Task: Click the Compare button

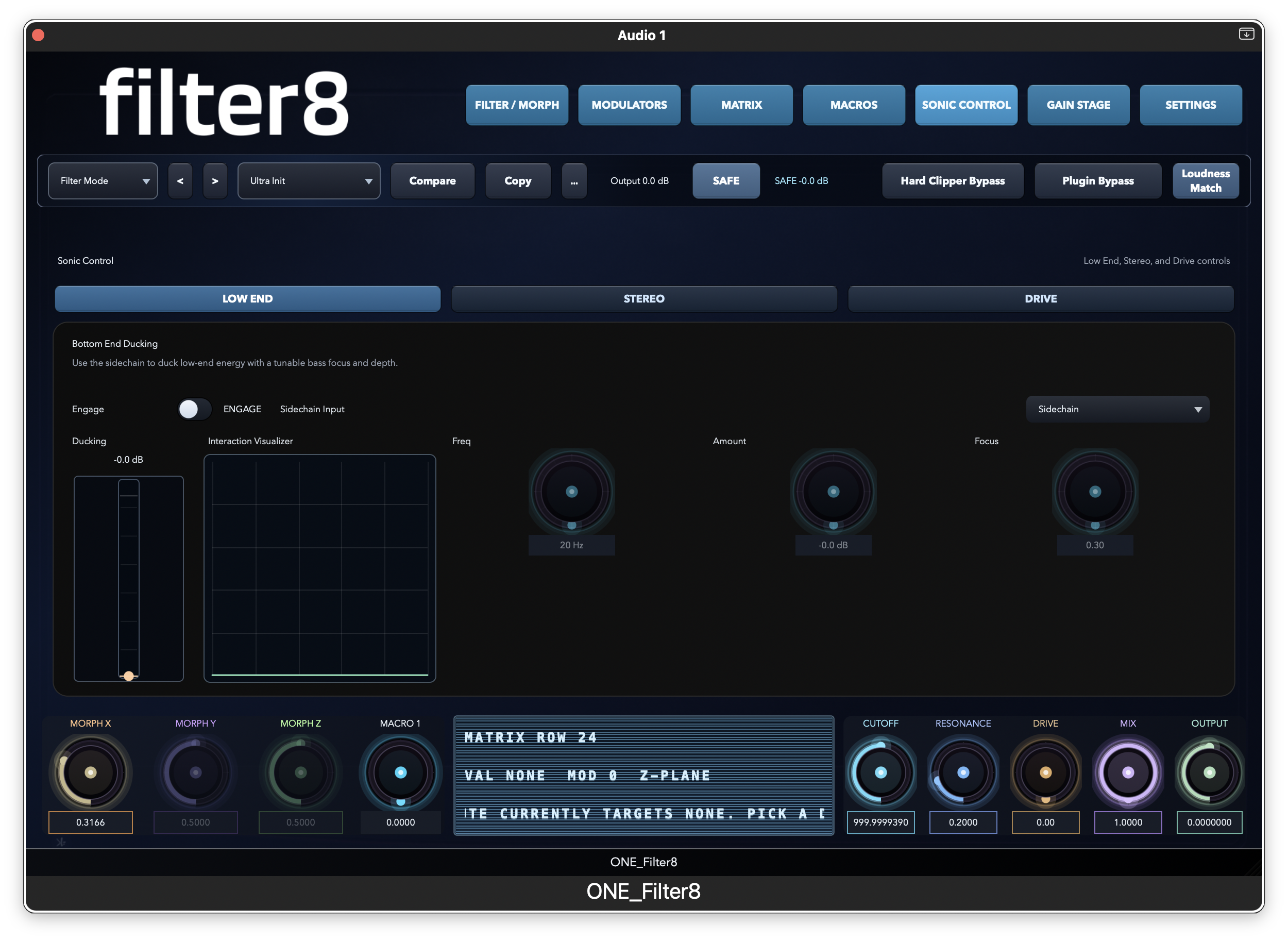Action: point(432,180)
